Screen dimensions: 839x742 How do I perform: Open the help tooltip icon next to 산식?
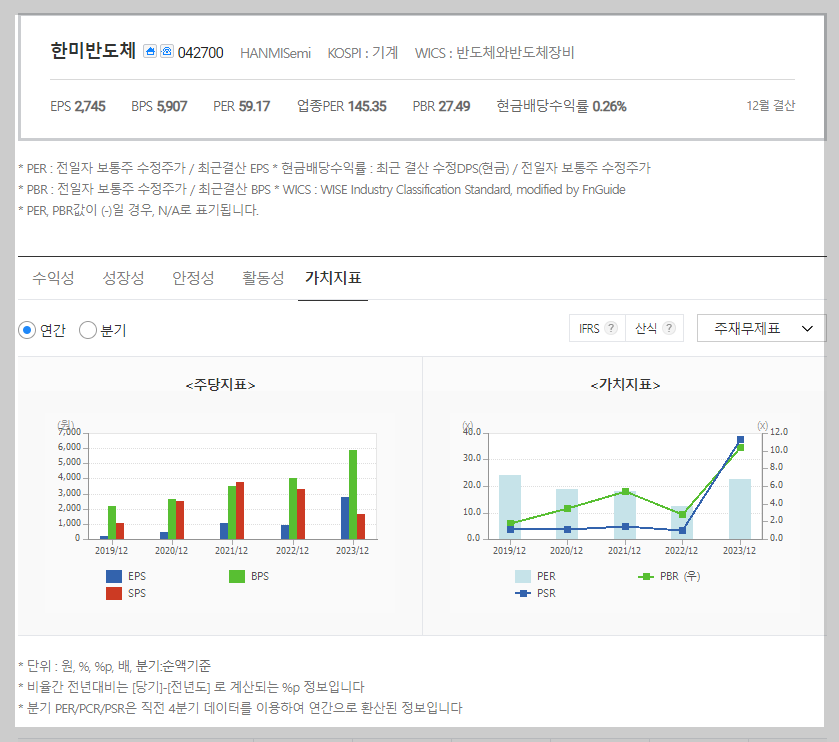pos(668,328)
